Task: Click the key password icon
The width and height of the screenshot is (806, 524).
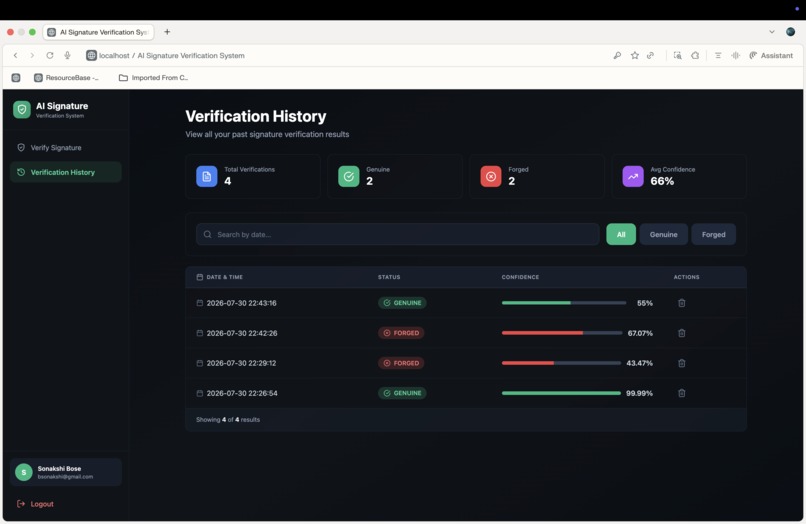Action: pos(617,55)
